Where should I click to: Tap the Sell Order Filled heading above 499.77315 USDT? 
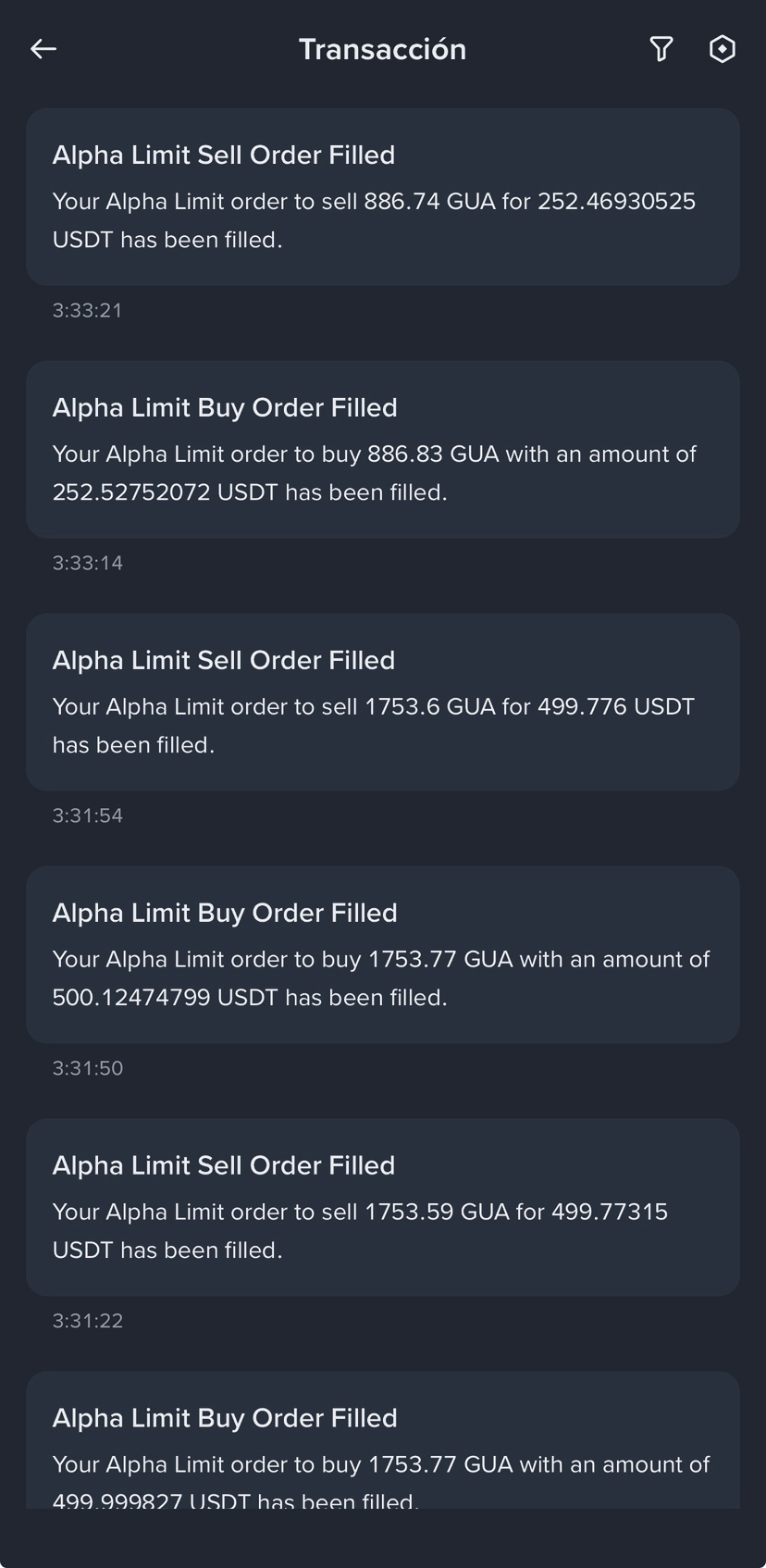click(x=223, y=1165)
